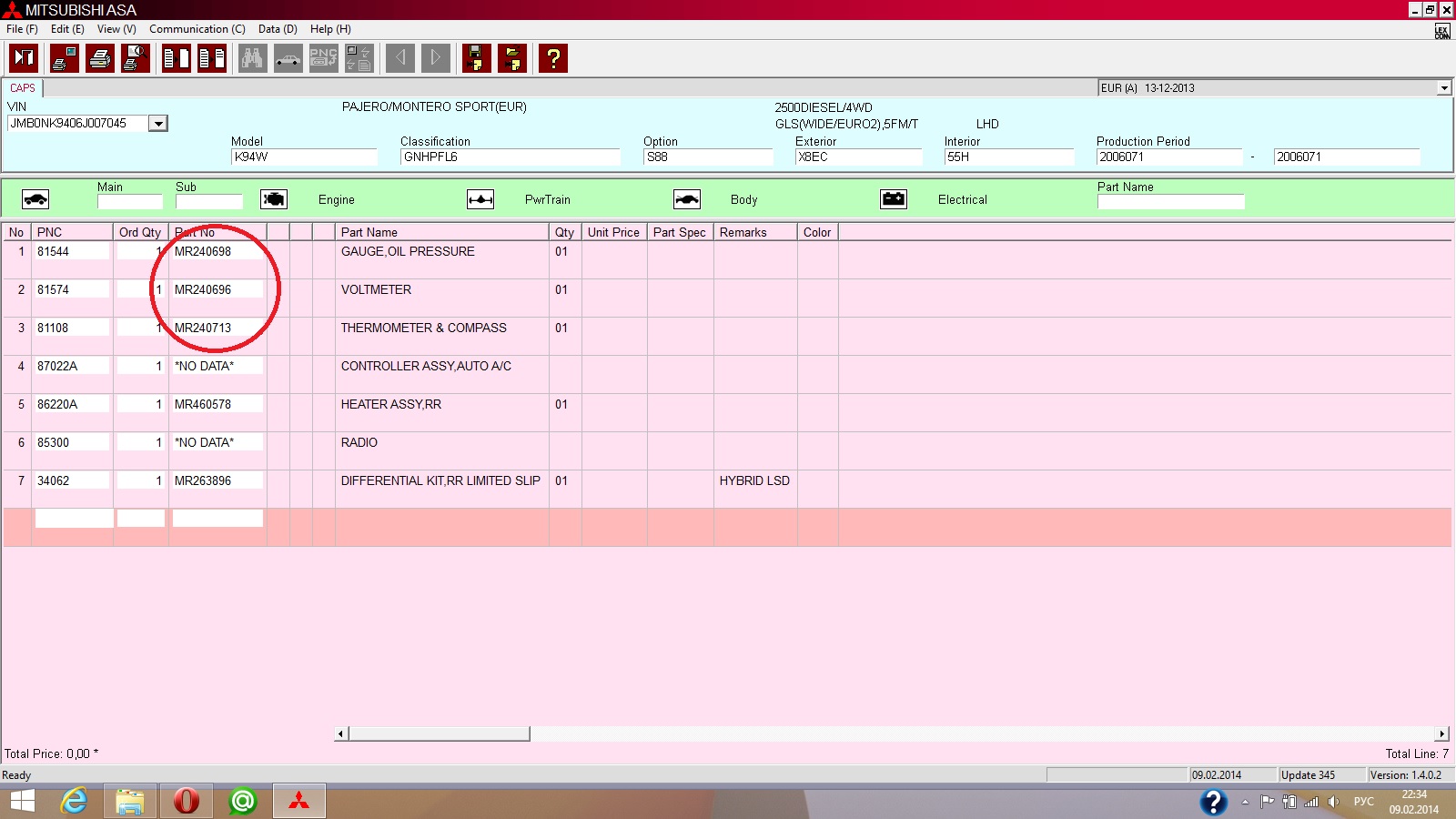
Task: Click the Part Name search field
Action: 1170,202
